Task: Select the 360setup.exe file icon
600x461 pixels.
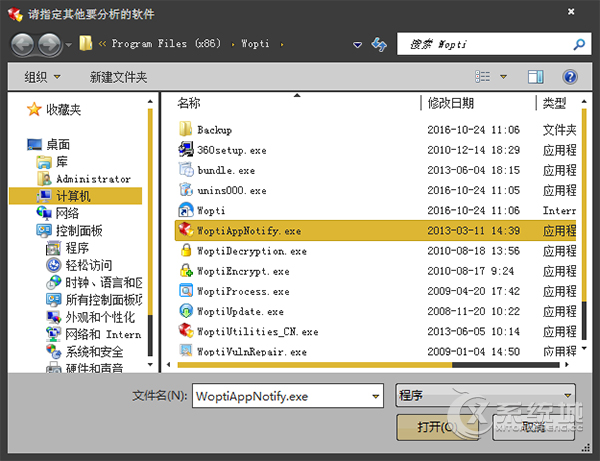Action: click(x=186, y=149)
